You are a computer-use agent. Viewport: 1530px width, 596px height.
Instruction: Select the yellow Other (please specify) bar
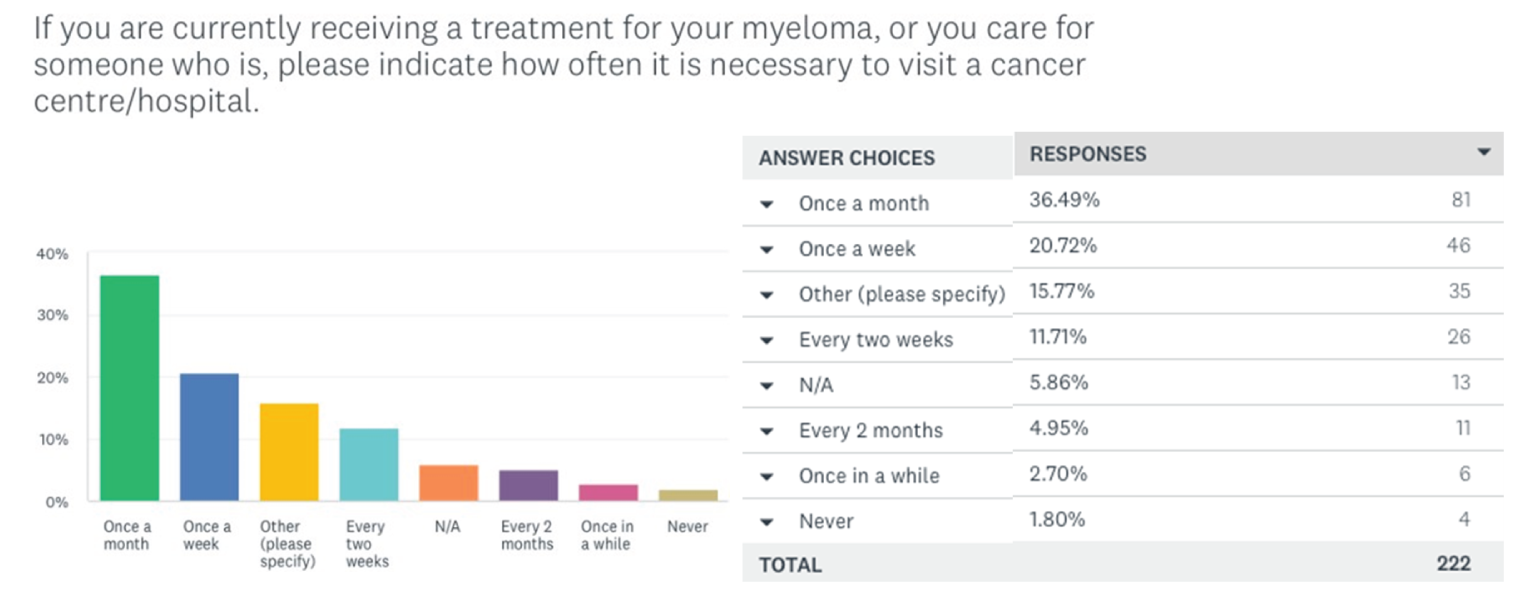[x=289, y=452]
